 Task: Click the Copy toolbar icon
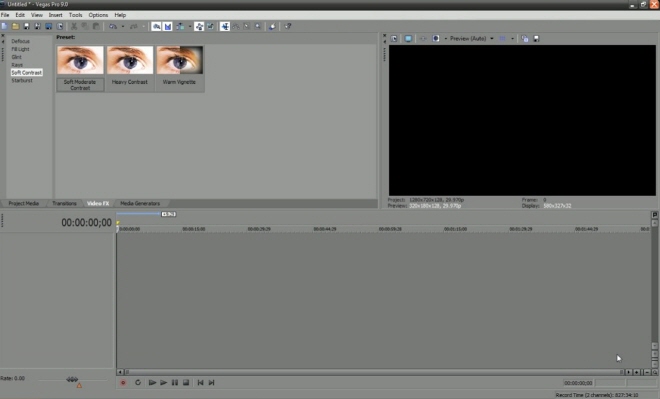point(85,26)
